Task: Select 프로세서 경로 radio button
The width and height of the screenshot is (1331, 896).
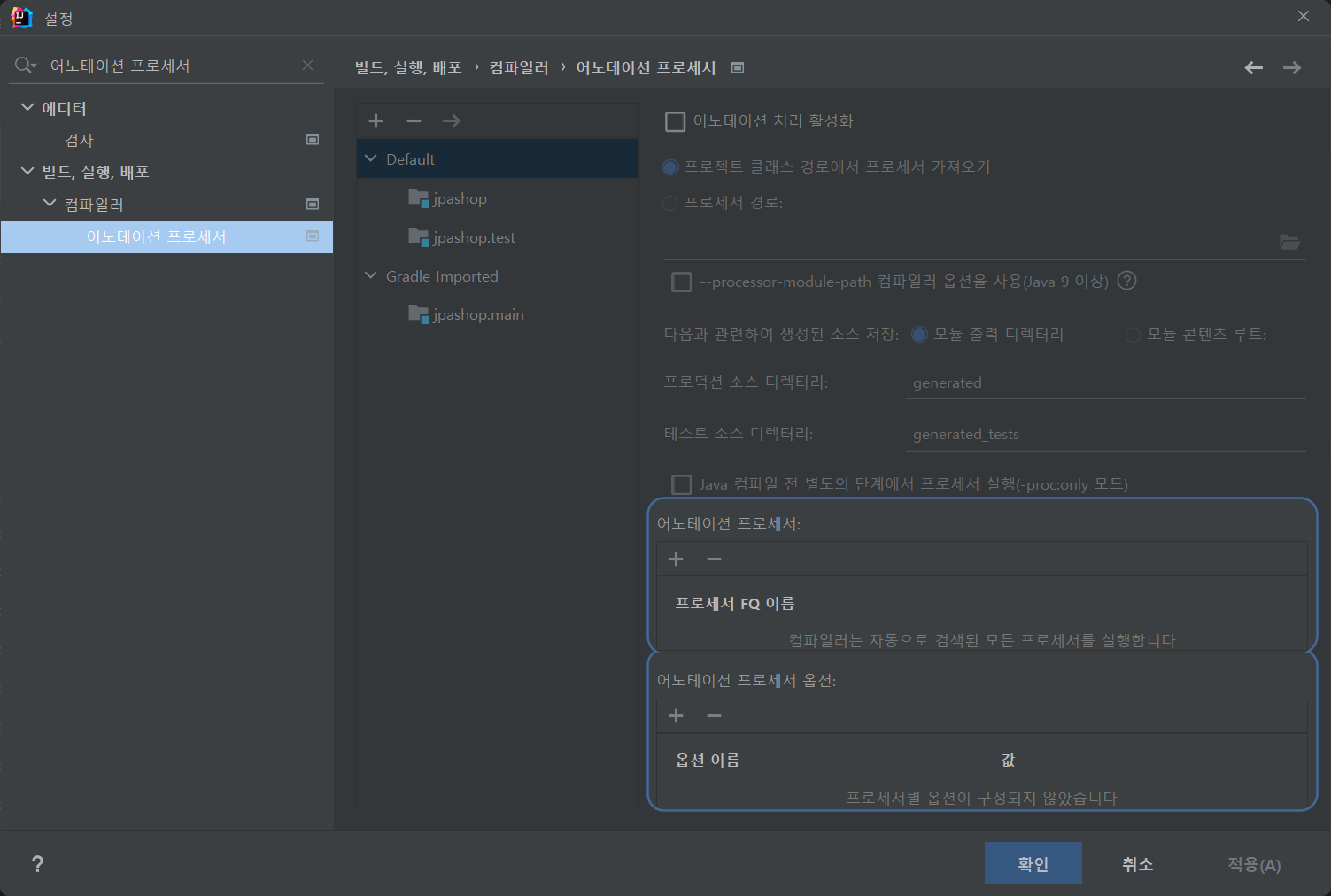Action: pyautogui.click(x=670, y=203)
